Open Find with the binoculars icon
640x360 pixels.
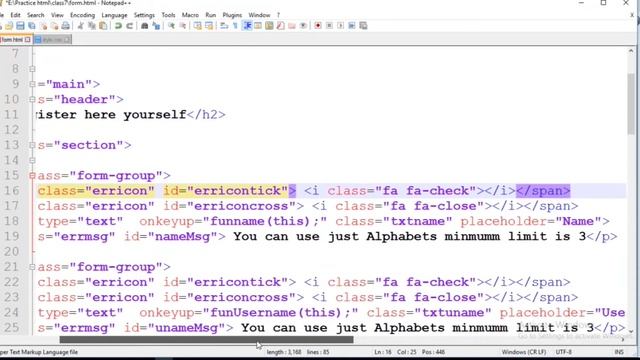pos(144,26)
